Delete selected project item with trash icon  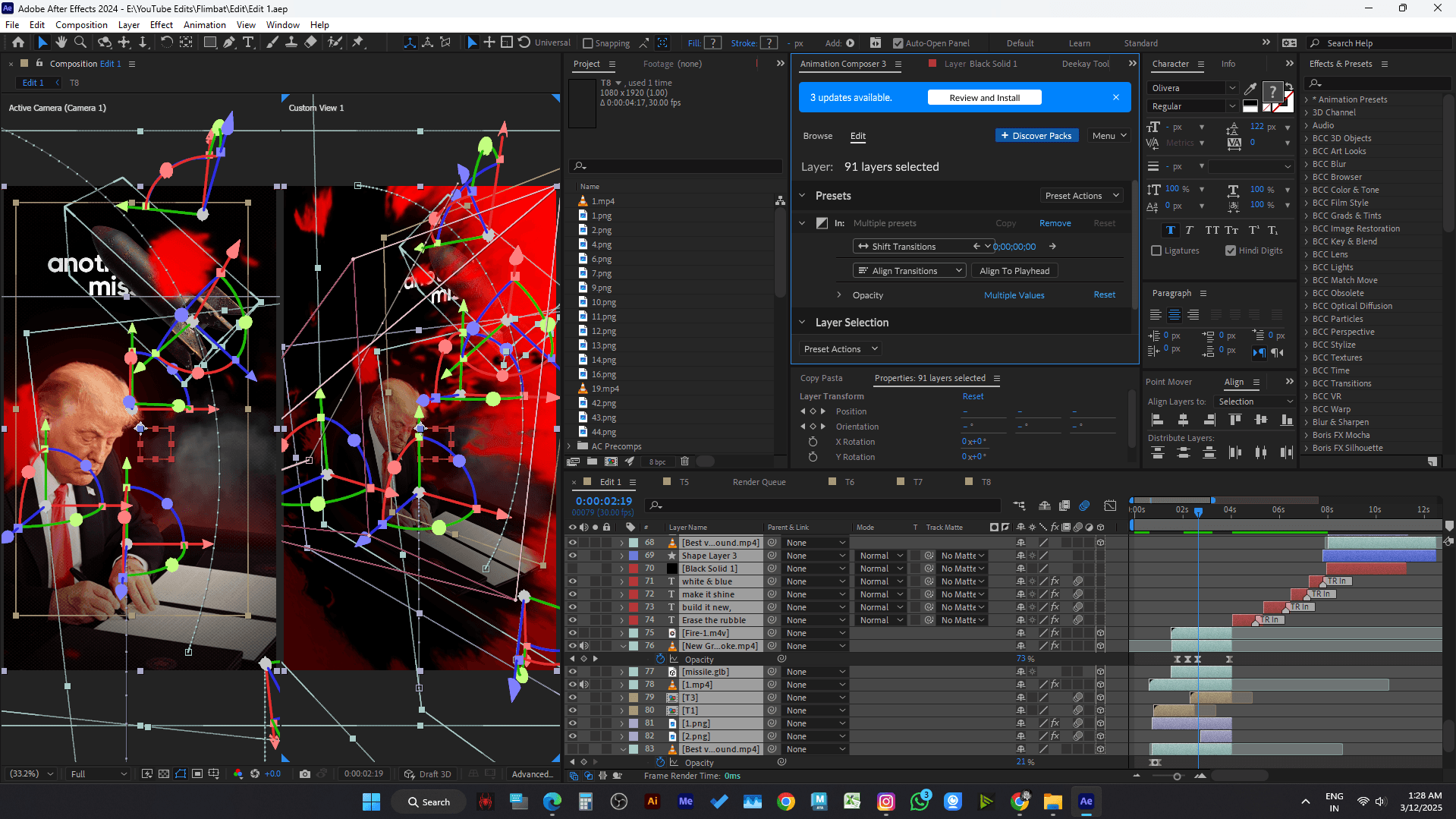point(684,461)
